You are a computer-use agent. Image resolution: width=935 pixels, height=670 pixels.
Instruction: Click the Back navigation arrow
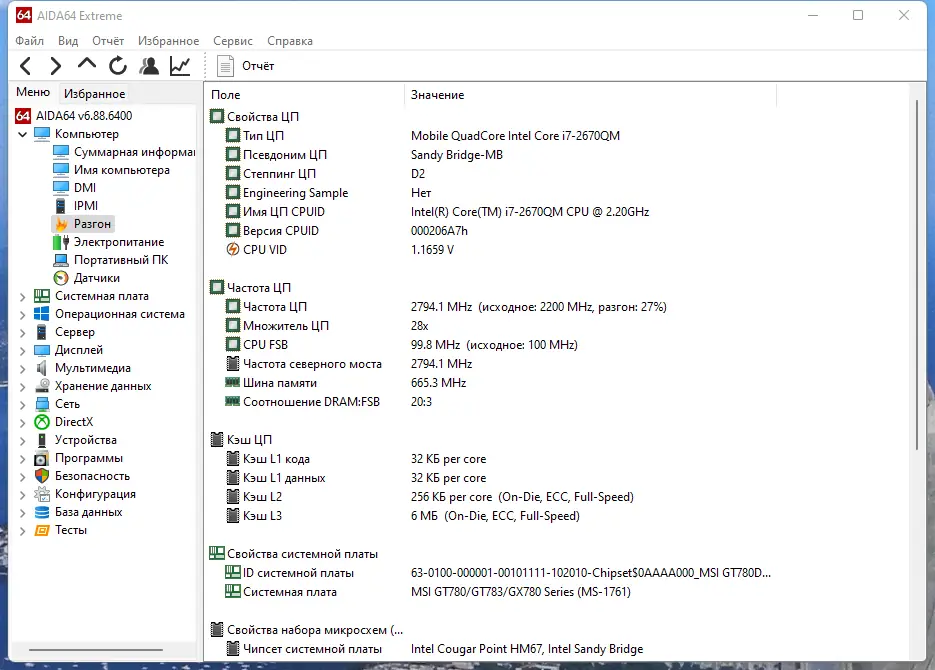click(26, 66)
